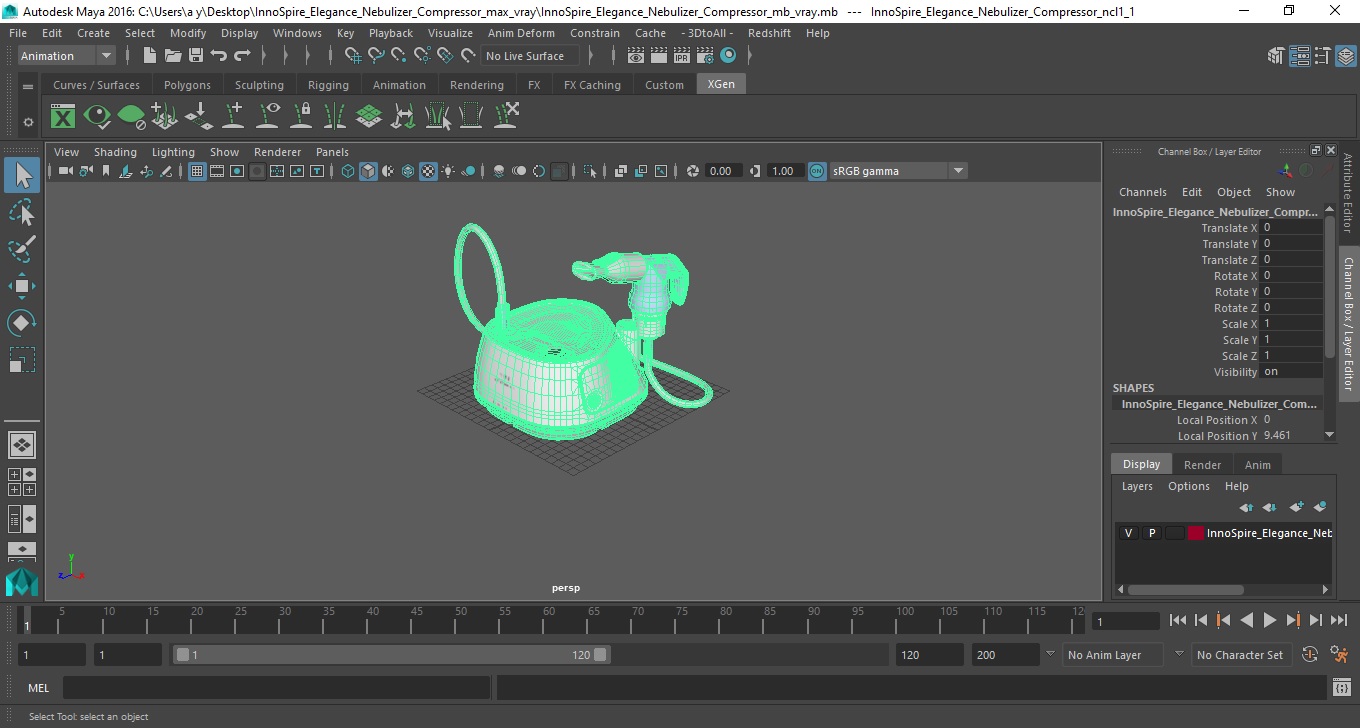This screenshot has width=1360, height=728.
Task: Open the Script Editor icon
Action: (x=1342, y=688)
